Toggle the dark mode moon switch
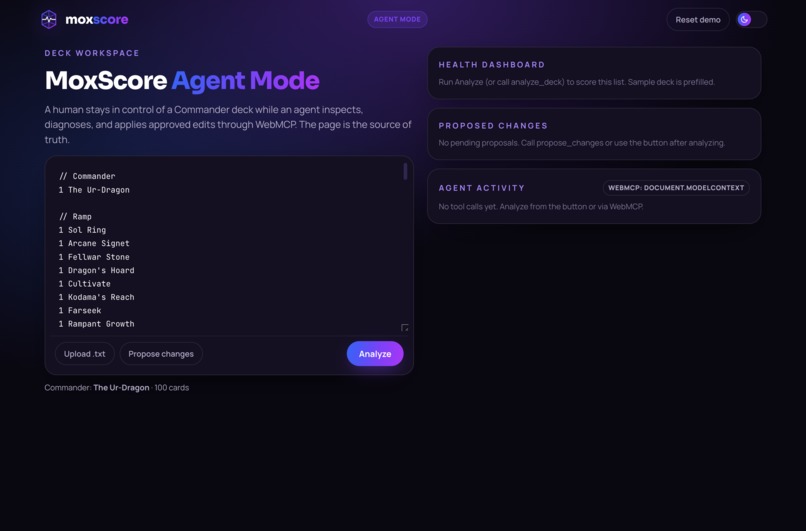Viewport: 806px width, 531px height. point(752,20)
